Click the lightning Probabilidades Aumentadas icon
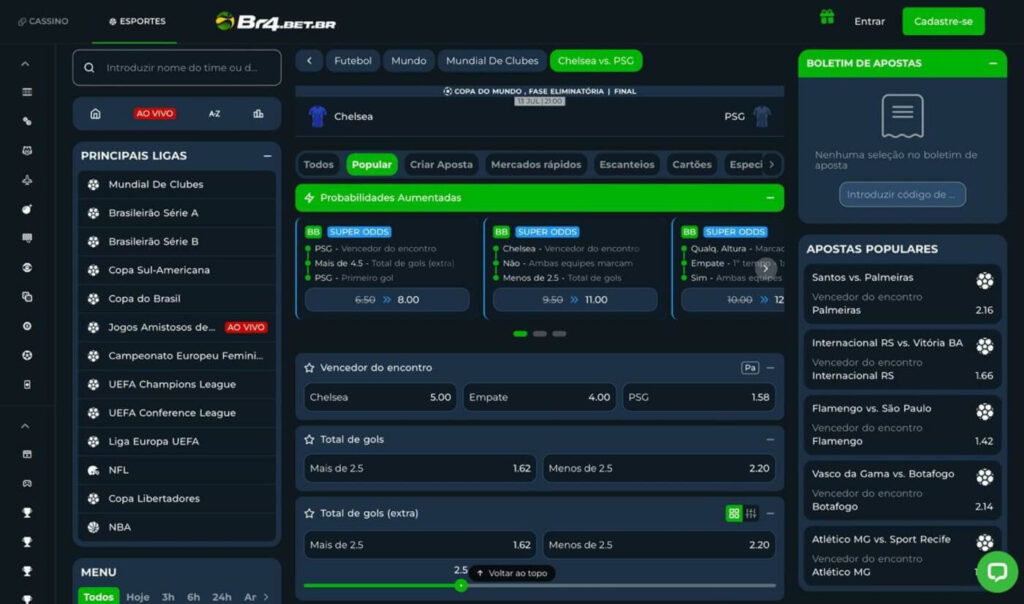Viewport: 1024px width, 604px height. (309, 198)
